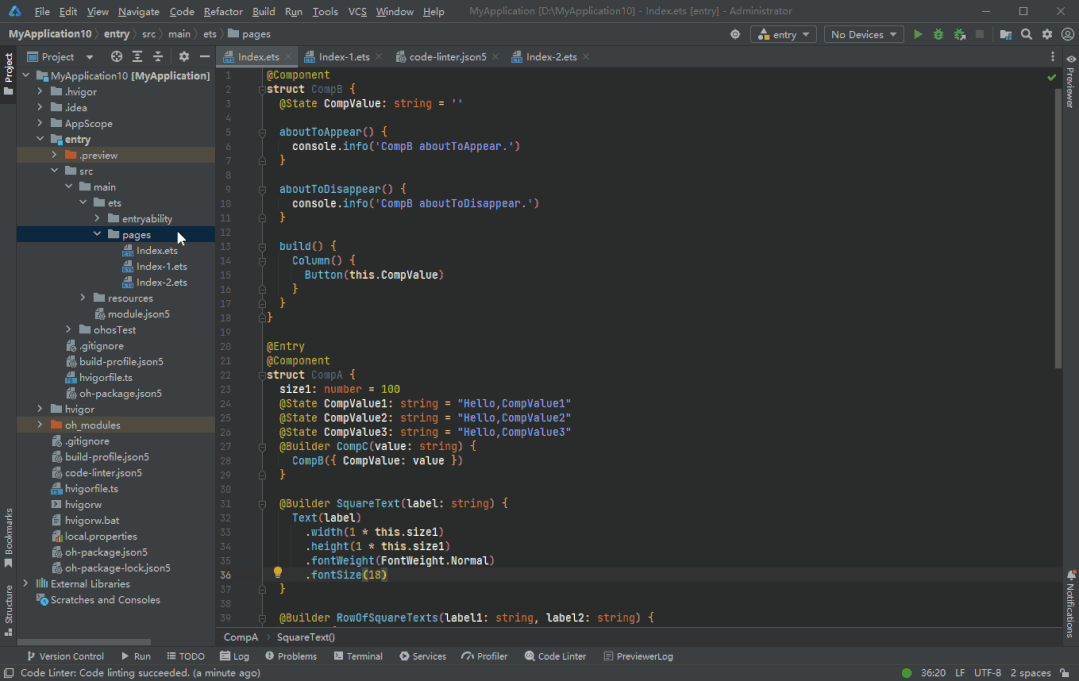Image resolution: width=1079 pixels, height=681 pixels.
Task: Close the Index.ets editor tab
Action: click(288, 56)
